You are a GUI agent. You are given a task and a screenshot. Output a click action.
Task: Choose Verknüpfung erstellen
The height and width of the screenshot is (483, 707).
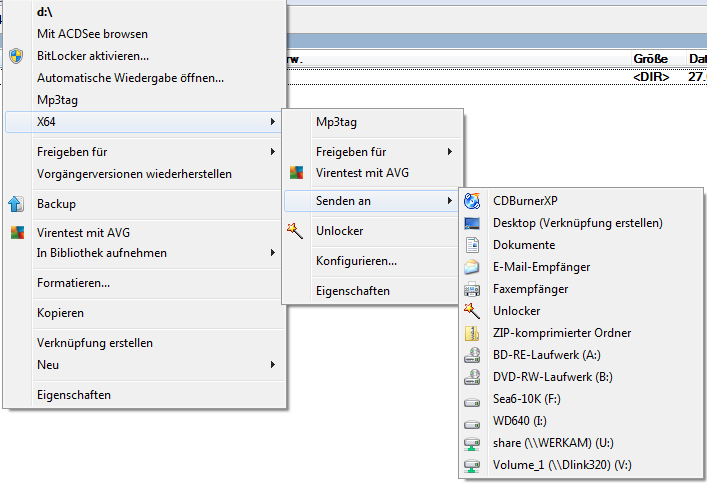[x=95, y=343]
